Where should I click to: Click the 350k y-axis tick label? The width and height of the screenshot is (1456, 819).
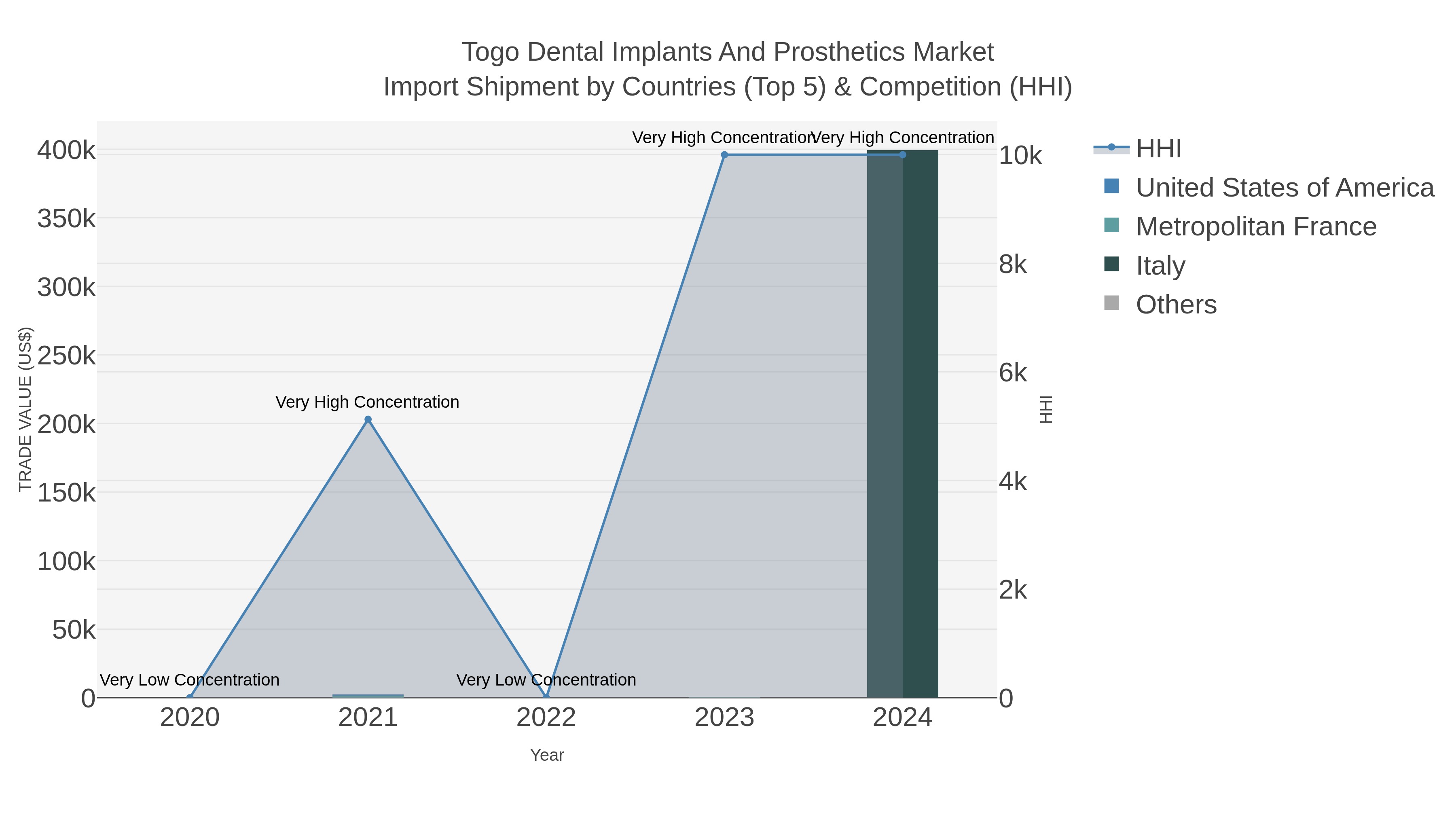coord(66,219)
